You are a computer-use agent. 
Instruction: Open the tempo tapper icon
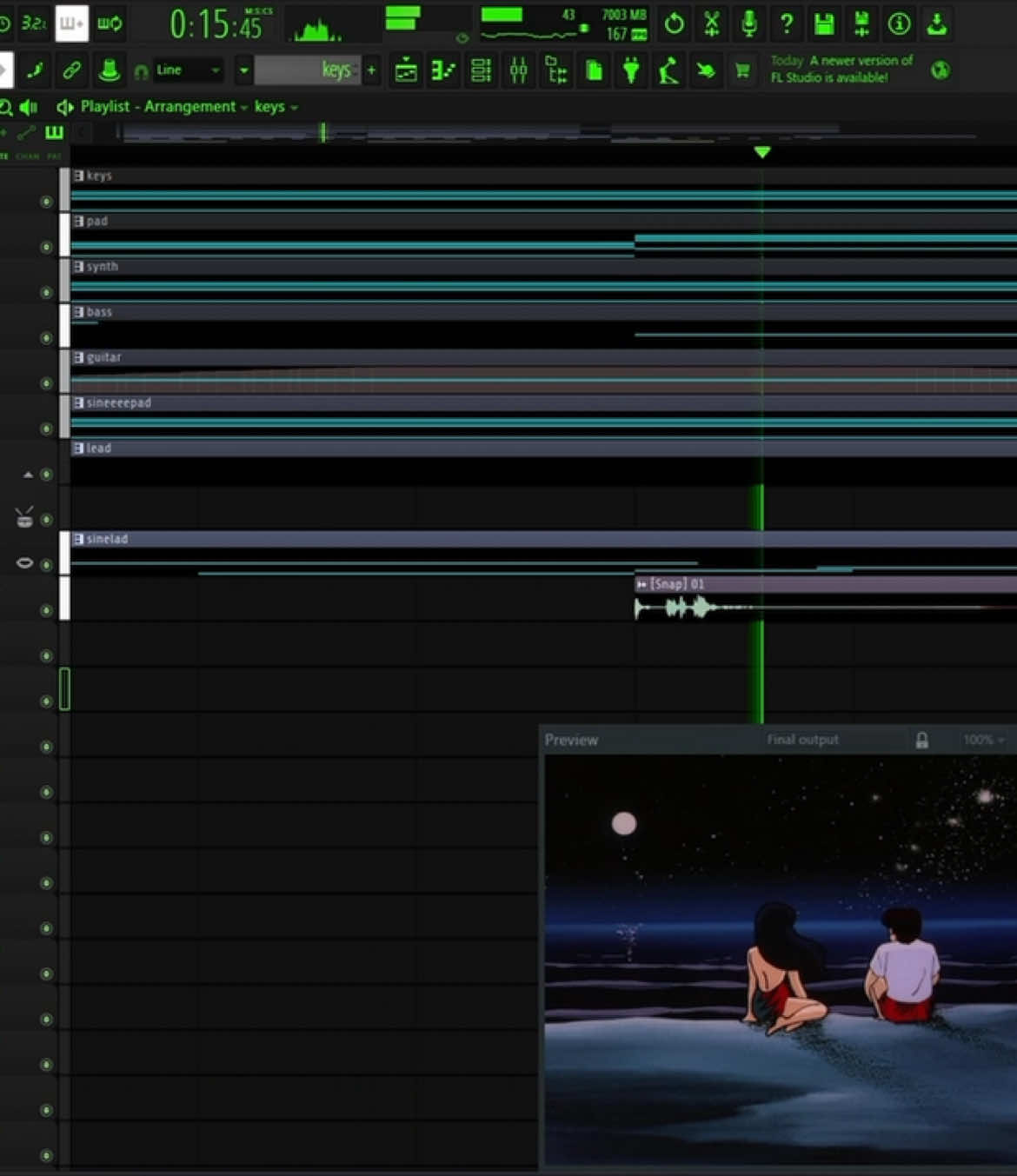click(668, 70)
